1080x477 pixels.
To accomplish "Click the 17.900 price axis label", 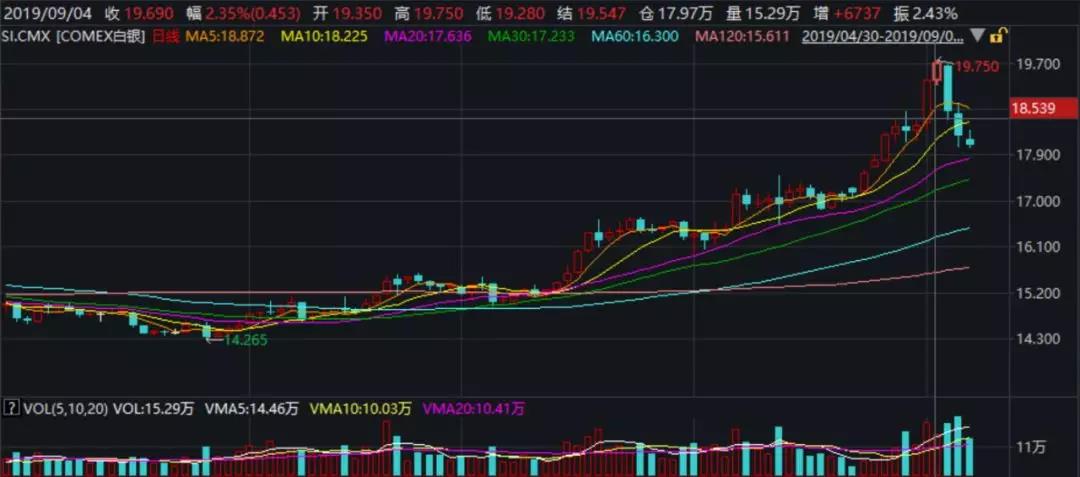I will tap(1038, 156).
